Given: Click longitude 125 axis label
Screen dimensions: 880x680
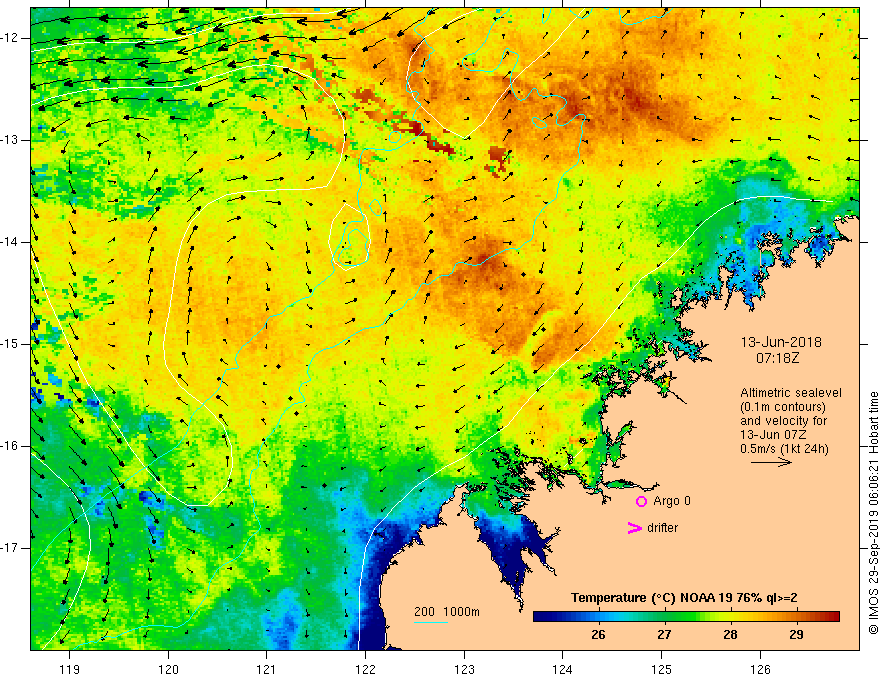Looking at the screenshot, I should (x=661, y=669).
